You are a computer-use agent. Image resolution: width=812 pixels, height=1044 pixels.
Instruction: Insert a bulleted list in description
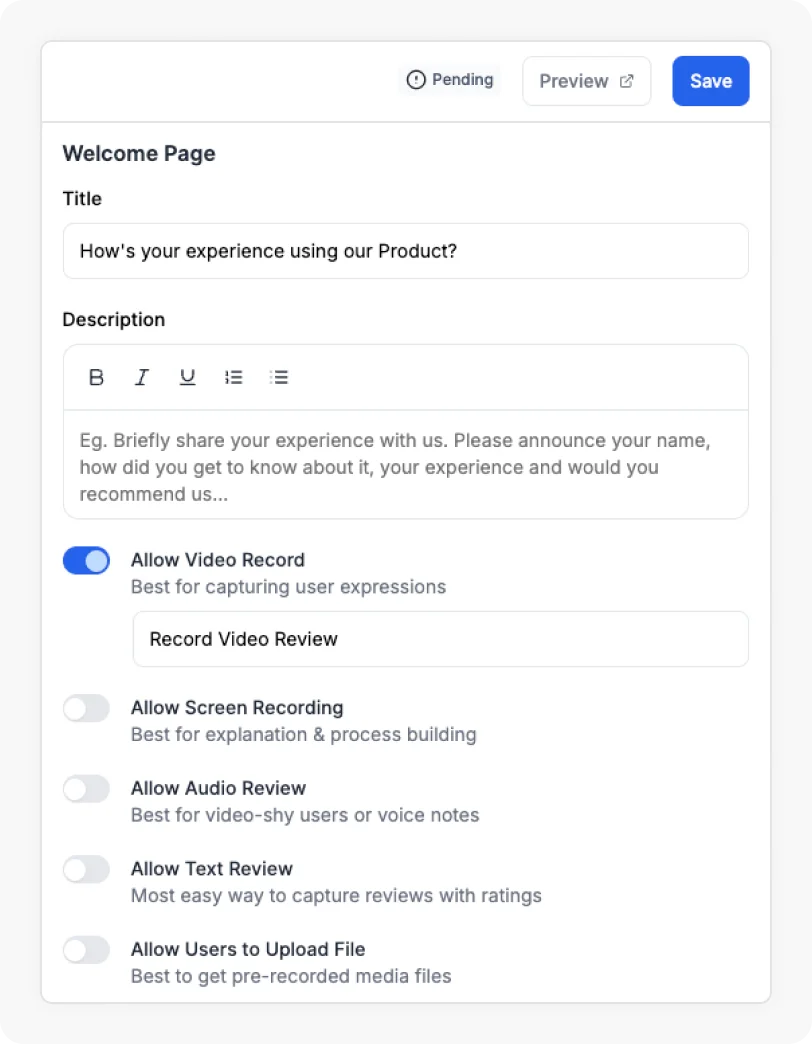(279, 377)
